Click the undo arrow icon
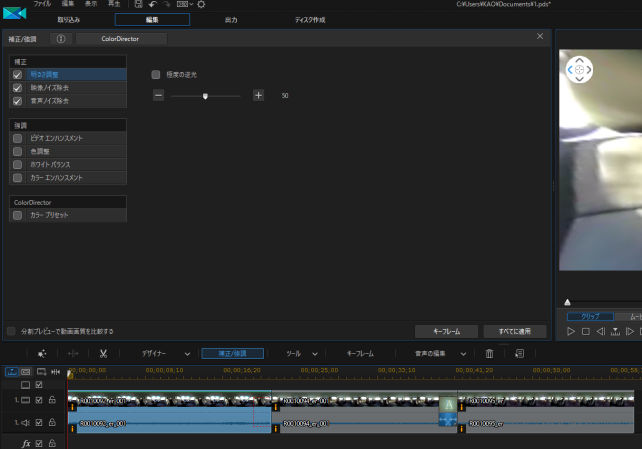 153,4
